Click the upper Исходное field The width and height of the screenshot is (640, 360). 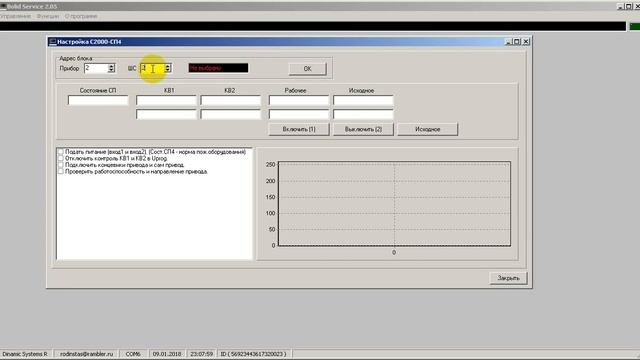(363, 100)
